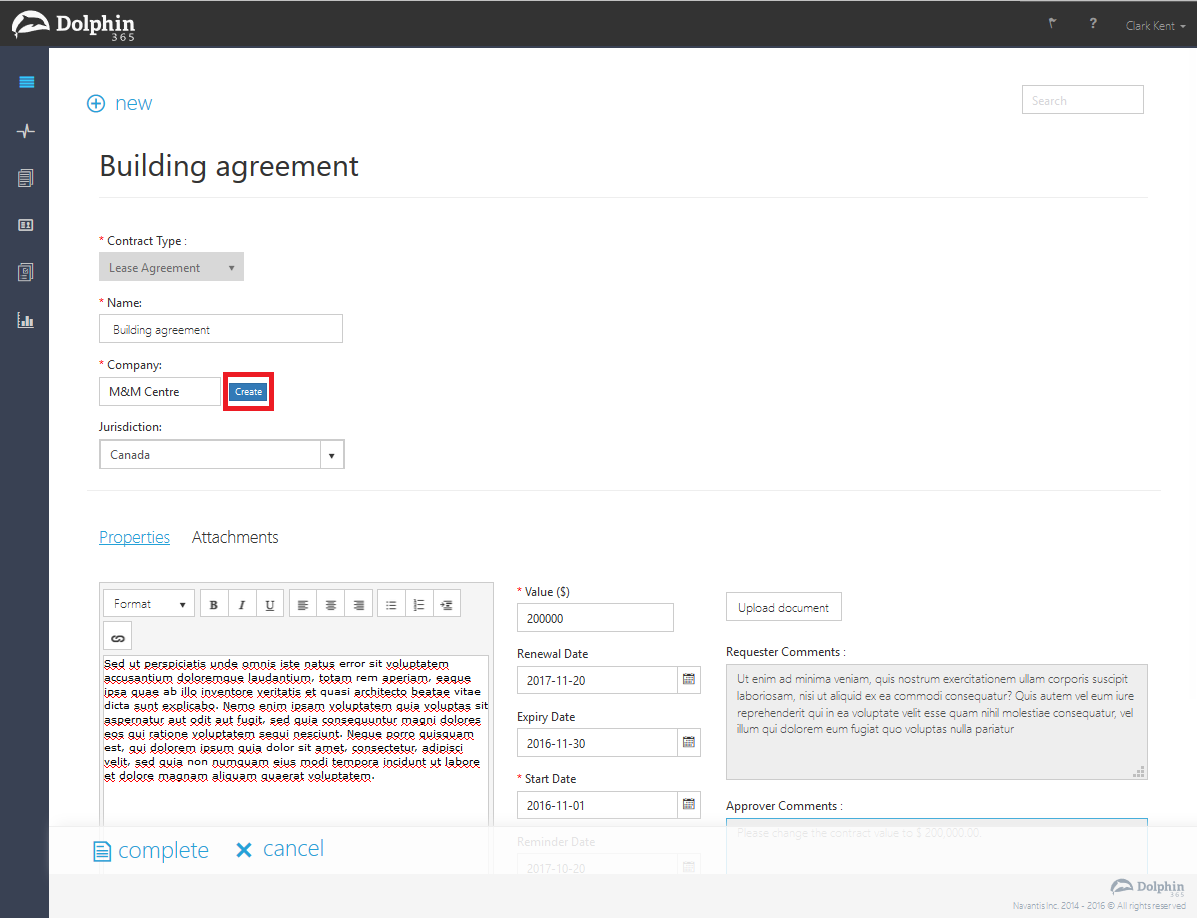Click the blue Create company button

(x=248, y=391)
